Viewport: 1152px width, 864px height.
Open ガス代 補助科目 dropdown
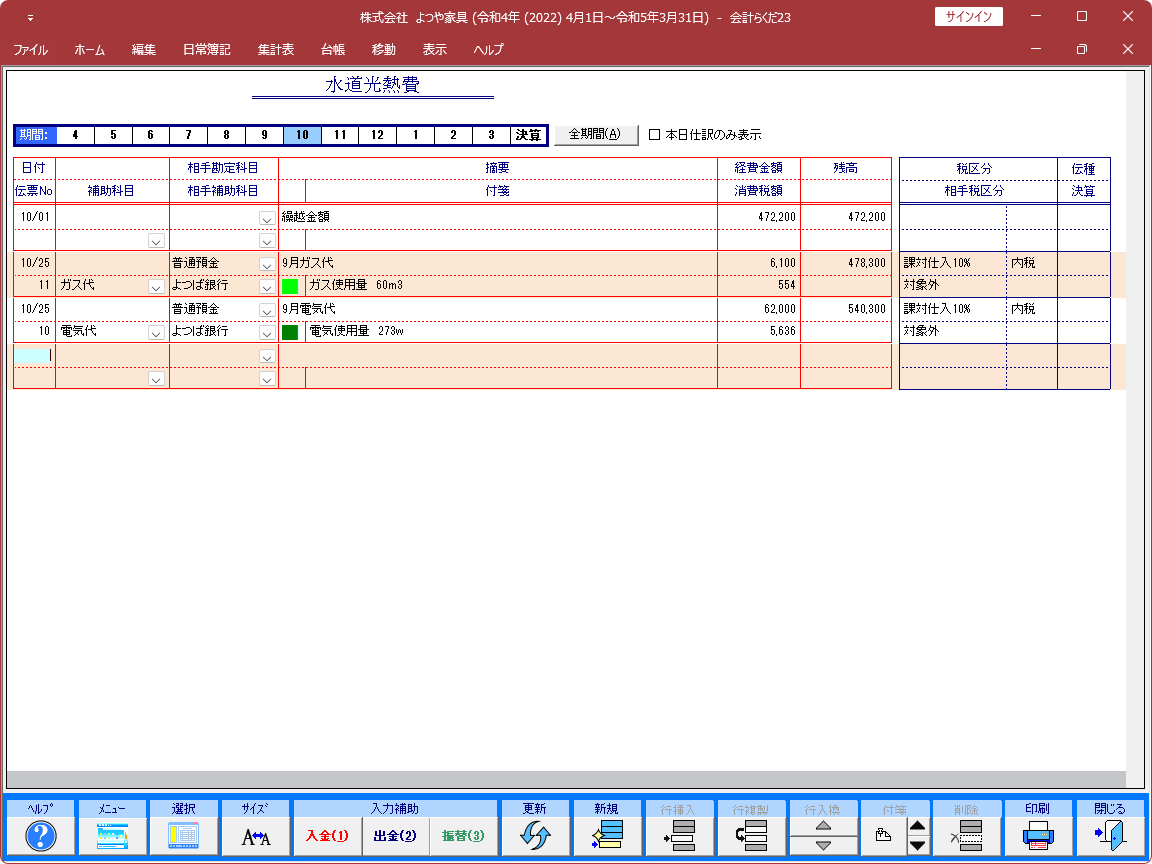pyautogui.click(x=156, y=287)
